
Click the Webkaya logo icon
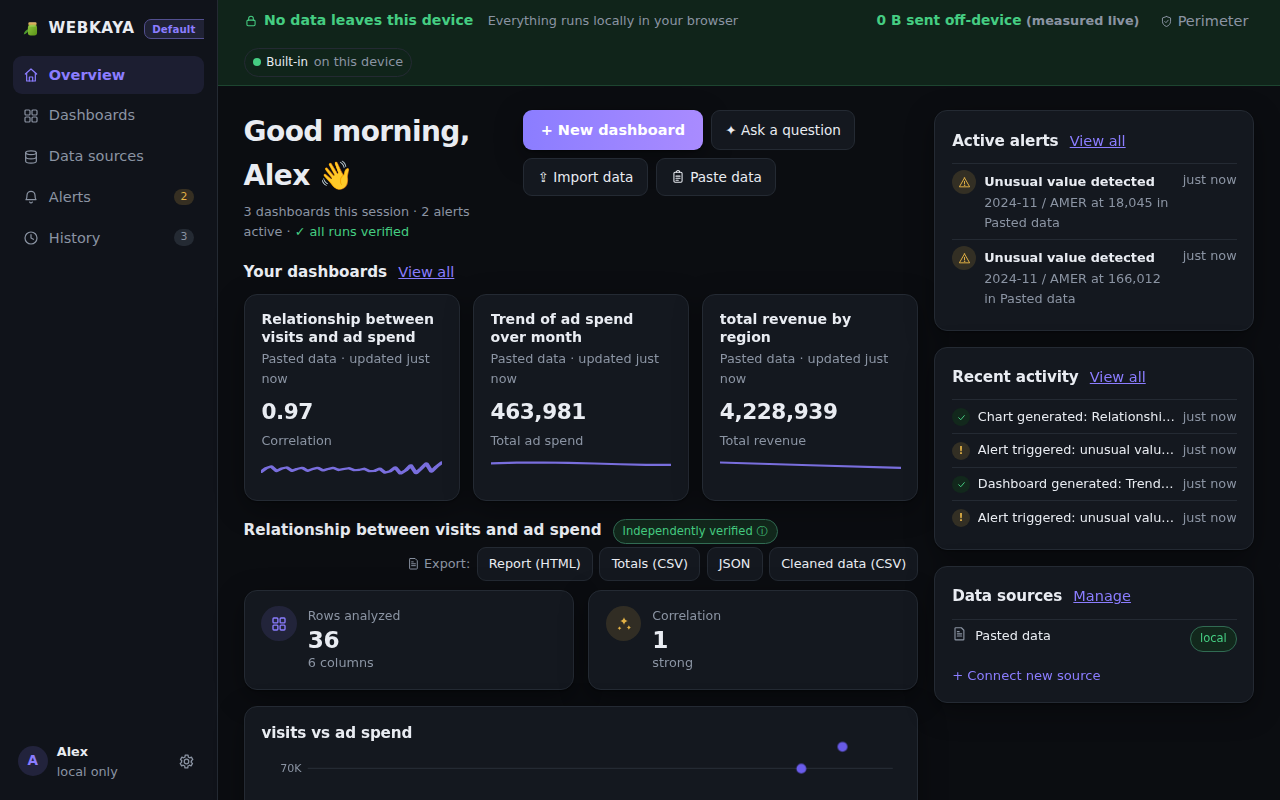[x=31, y=28]
